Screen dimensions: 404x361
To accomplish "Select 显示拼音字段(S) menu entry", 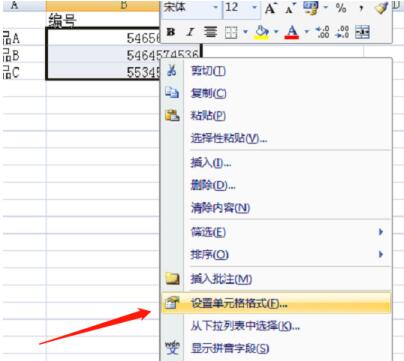I will coord(276,348).
